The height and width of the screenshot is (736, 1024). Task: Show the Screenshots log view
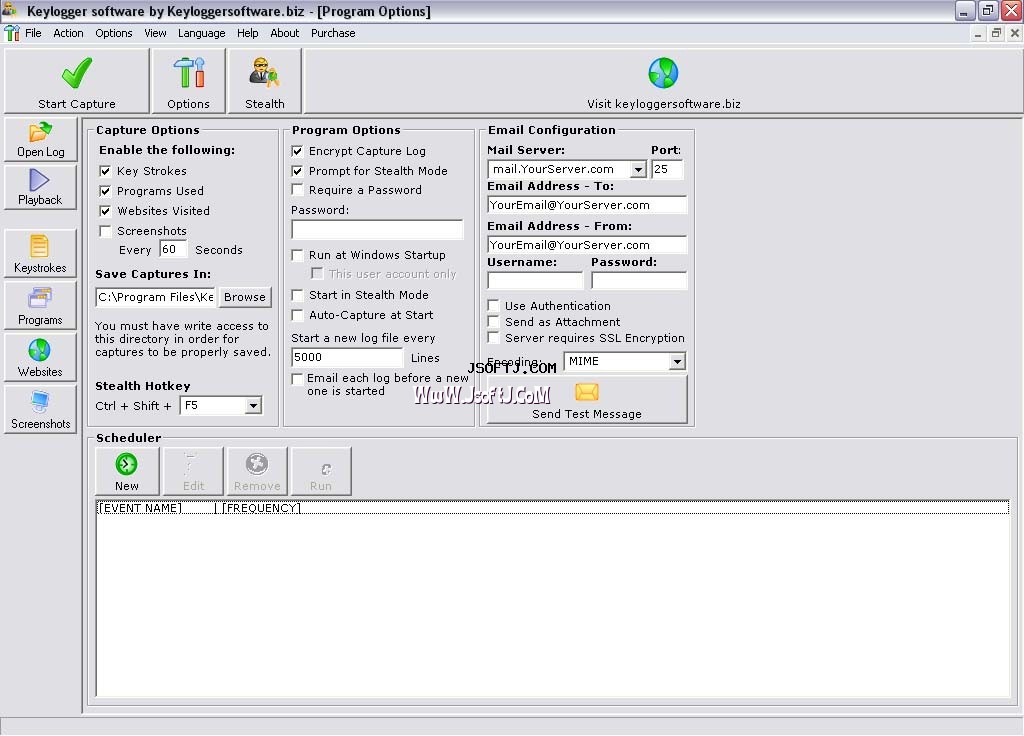pyautogui.click(x=40, y=409)
